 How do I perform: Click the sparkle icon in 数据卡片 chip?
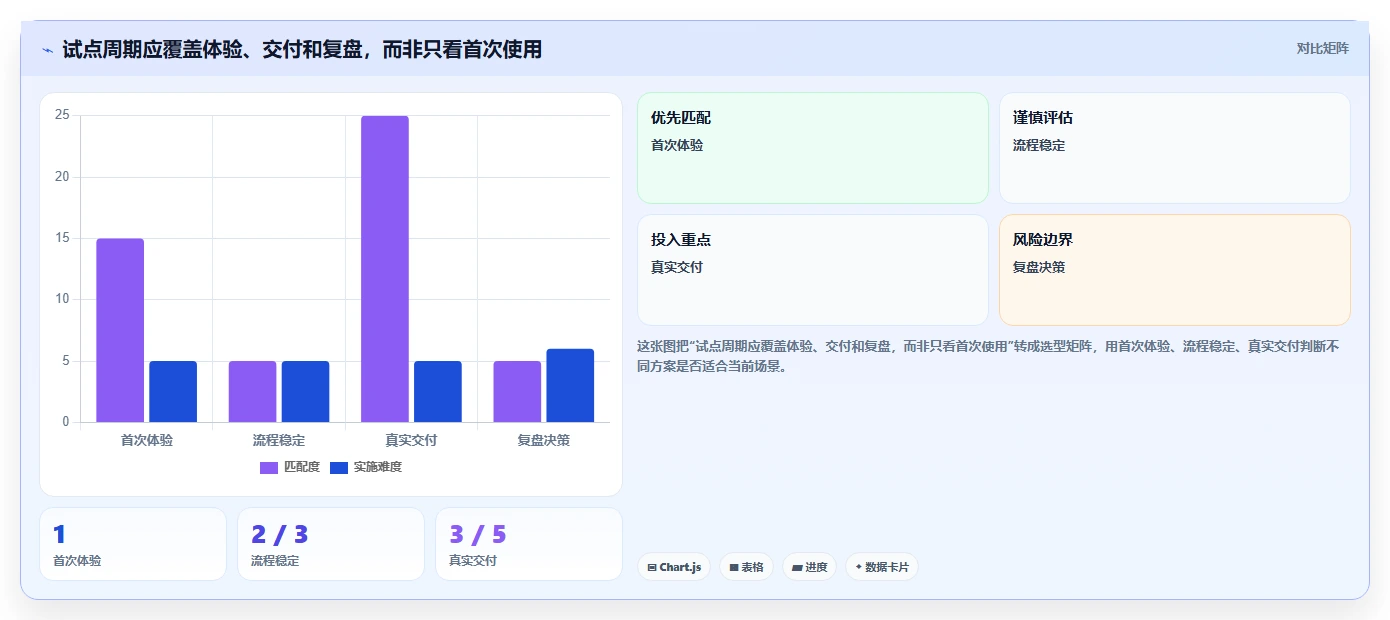point(859,567)
